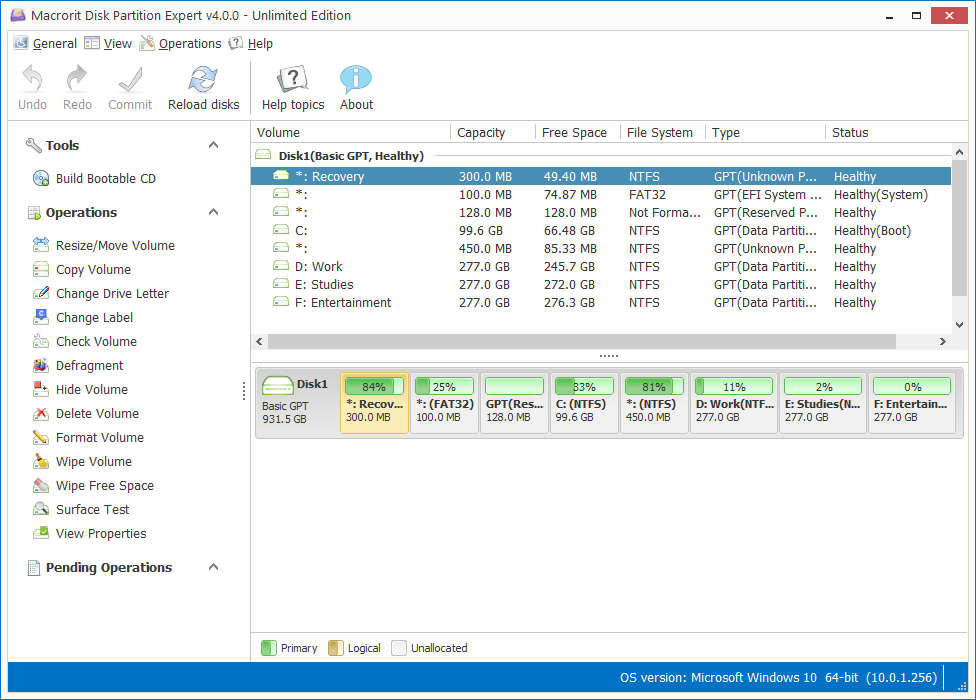Click the Disk1 drive icon in disk map
Screen dimensions: 976x700
[x=278, y=386]
